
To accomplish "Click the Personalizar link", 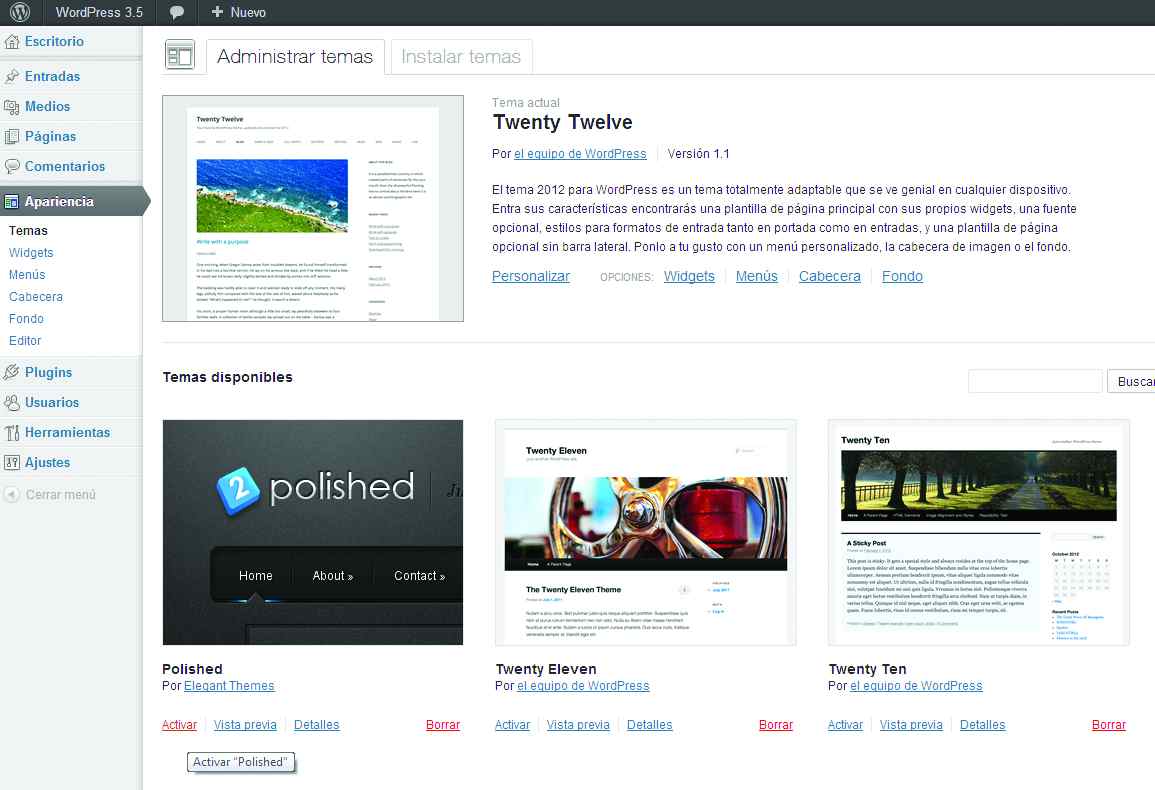I will pyautogui.click(x=531, y=276).
